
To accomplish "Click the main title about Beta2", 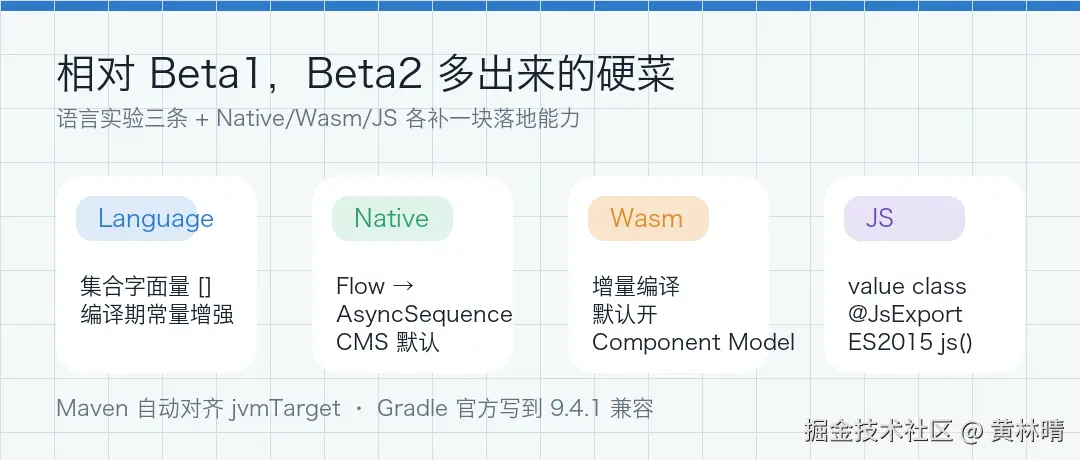I will pyautogui.click(x=366, y=75).
